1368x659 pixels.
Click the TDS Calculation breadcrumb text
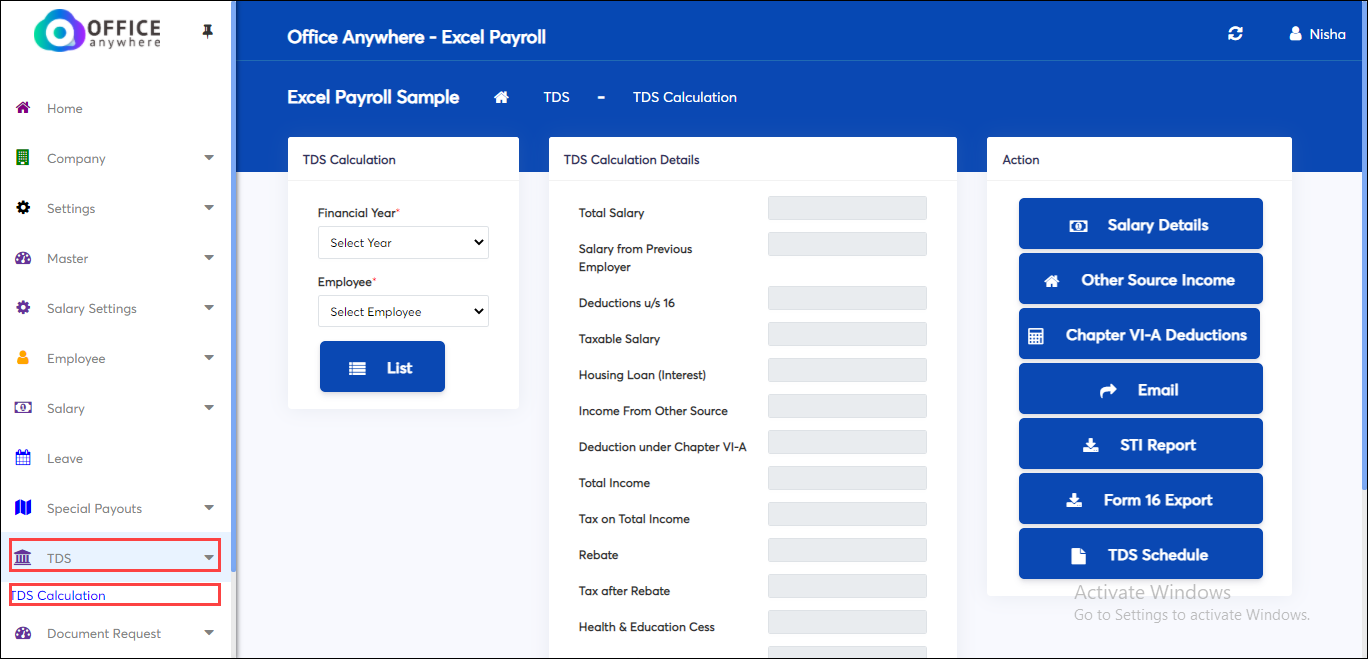pyautogui.click(x=685, y=97)
